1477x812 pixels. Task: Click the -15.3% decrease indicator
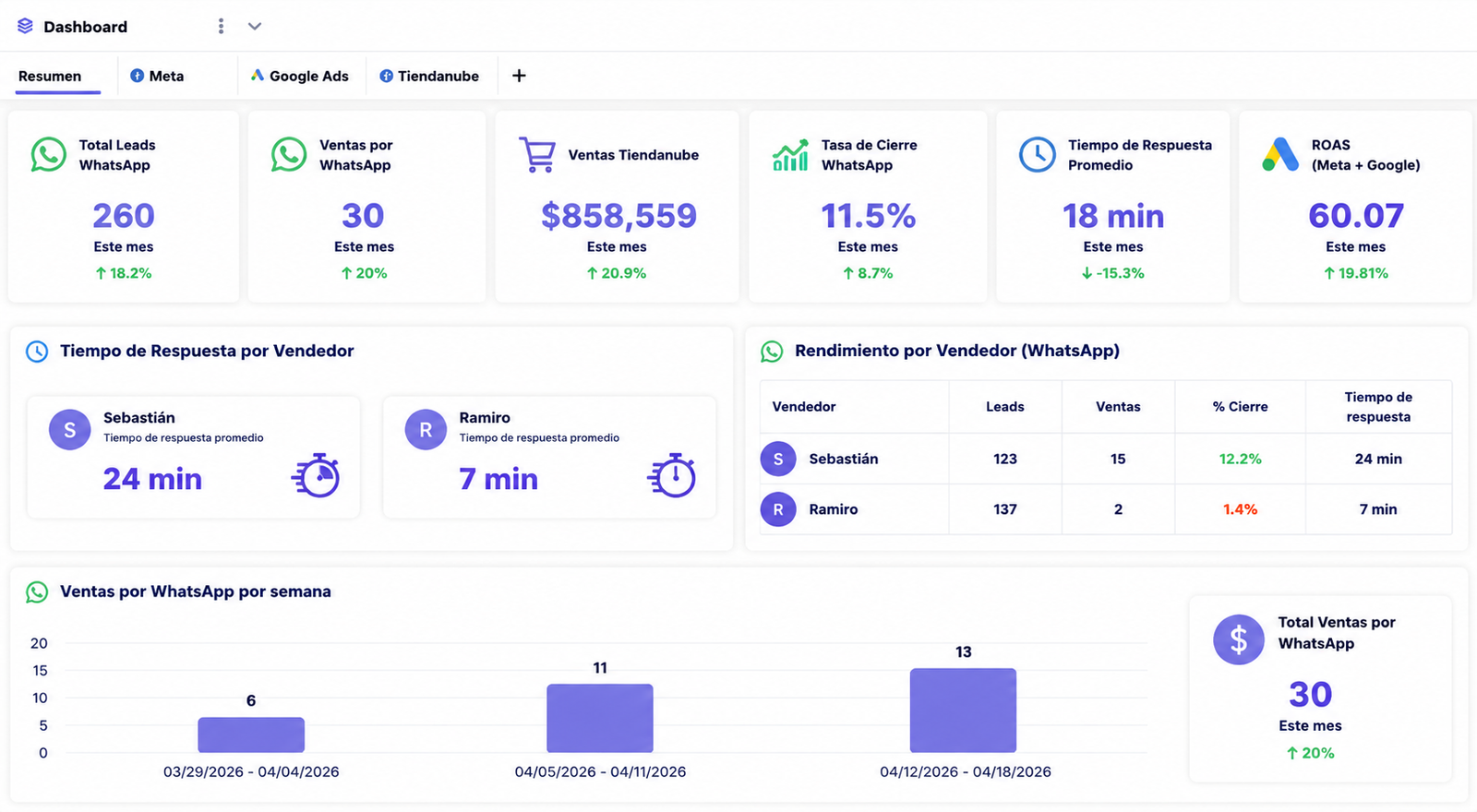point(1113,273)
